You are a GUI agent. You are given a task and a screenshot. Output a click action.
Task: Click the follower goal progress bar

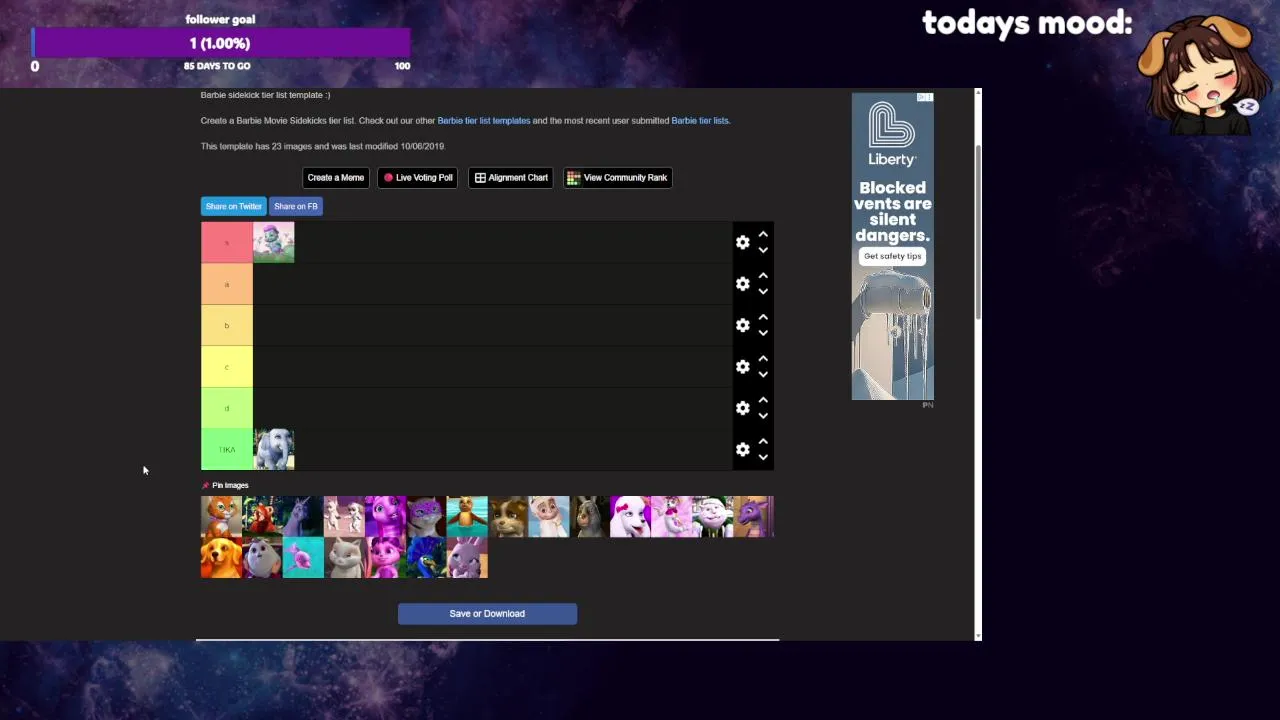[x=221, y=43]
